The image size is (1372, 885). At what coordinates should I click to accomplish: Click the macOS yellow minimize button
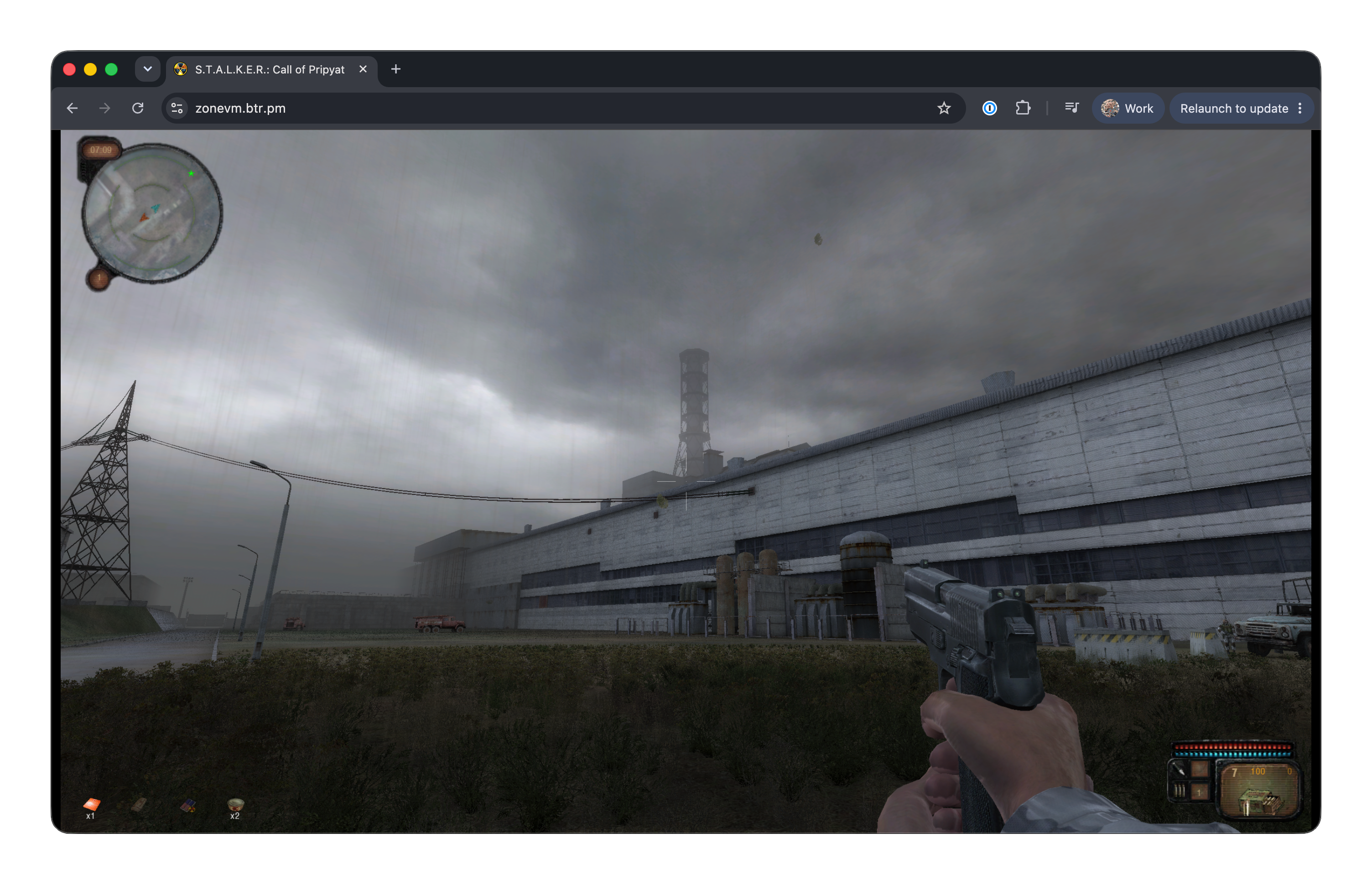coord(90,69)
